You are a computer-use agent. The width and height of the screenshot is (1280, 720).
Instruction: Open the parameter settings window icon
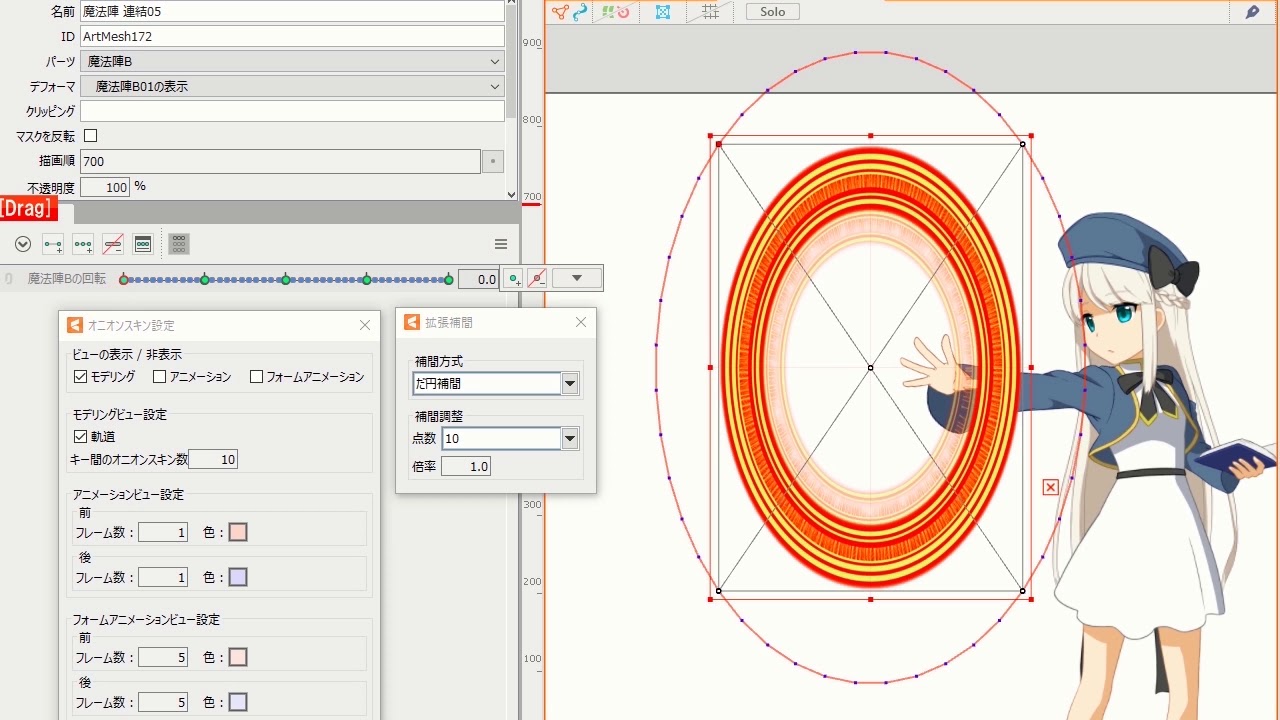[143, 244]
